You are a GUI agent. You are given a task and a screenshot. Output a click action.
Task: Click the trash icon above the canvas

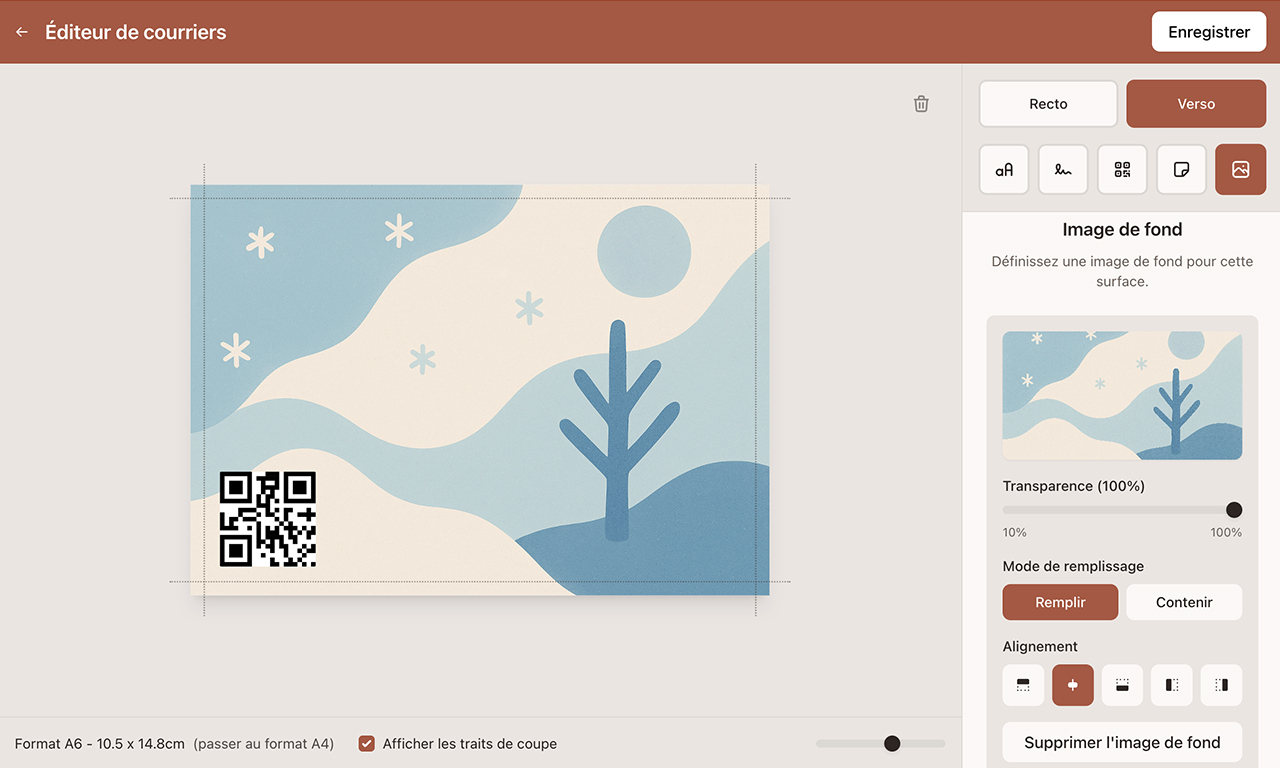[x=921, y=104]
